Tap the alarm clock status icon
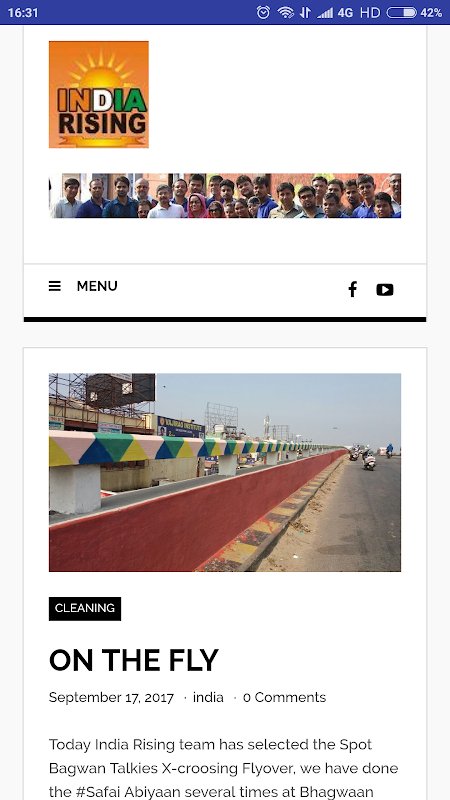The image size is (450, 800). tap(263, 12)
